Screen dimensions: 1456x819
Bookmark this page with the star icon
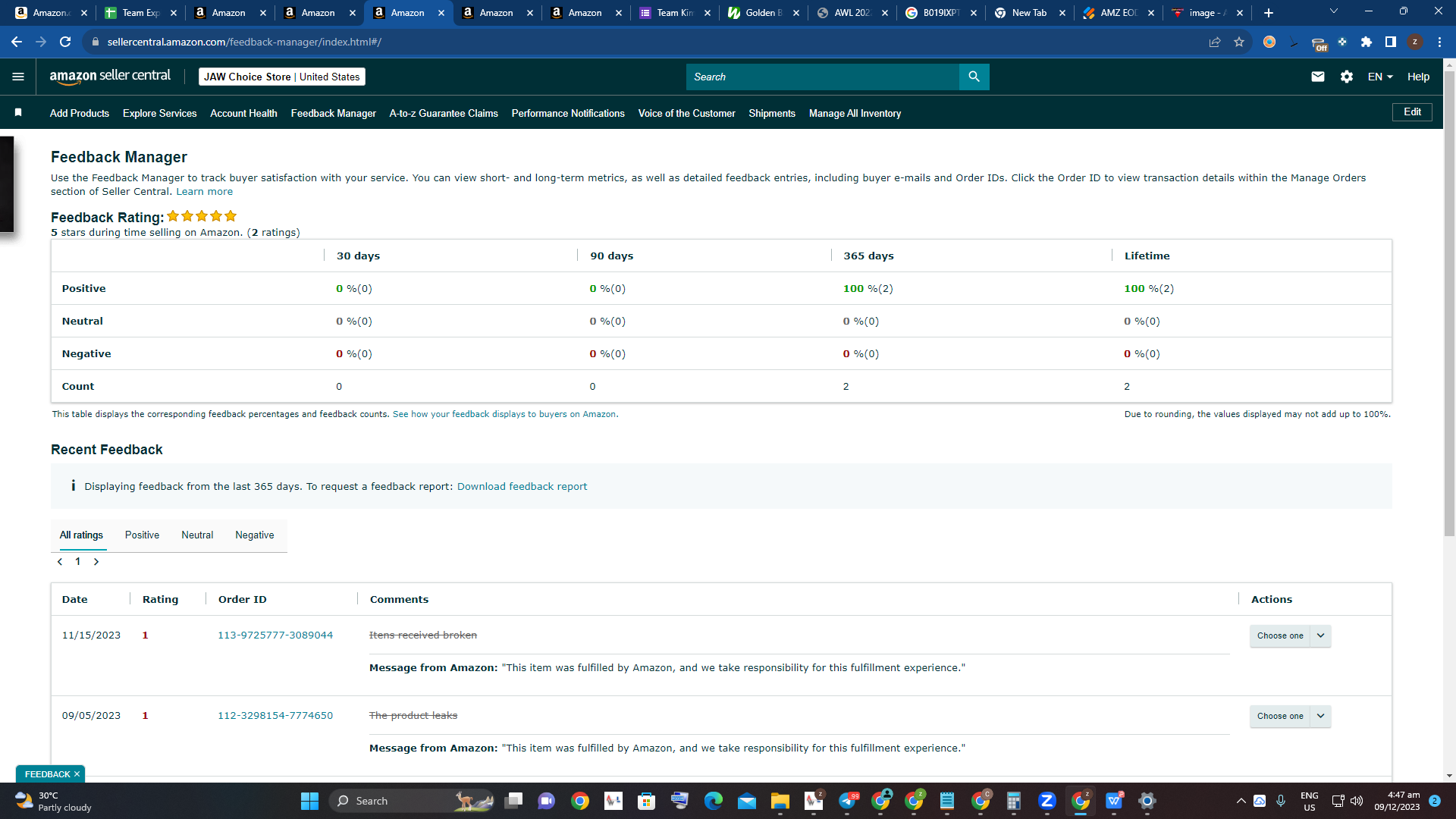[x=1239, y=42]
